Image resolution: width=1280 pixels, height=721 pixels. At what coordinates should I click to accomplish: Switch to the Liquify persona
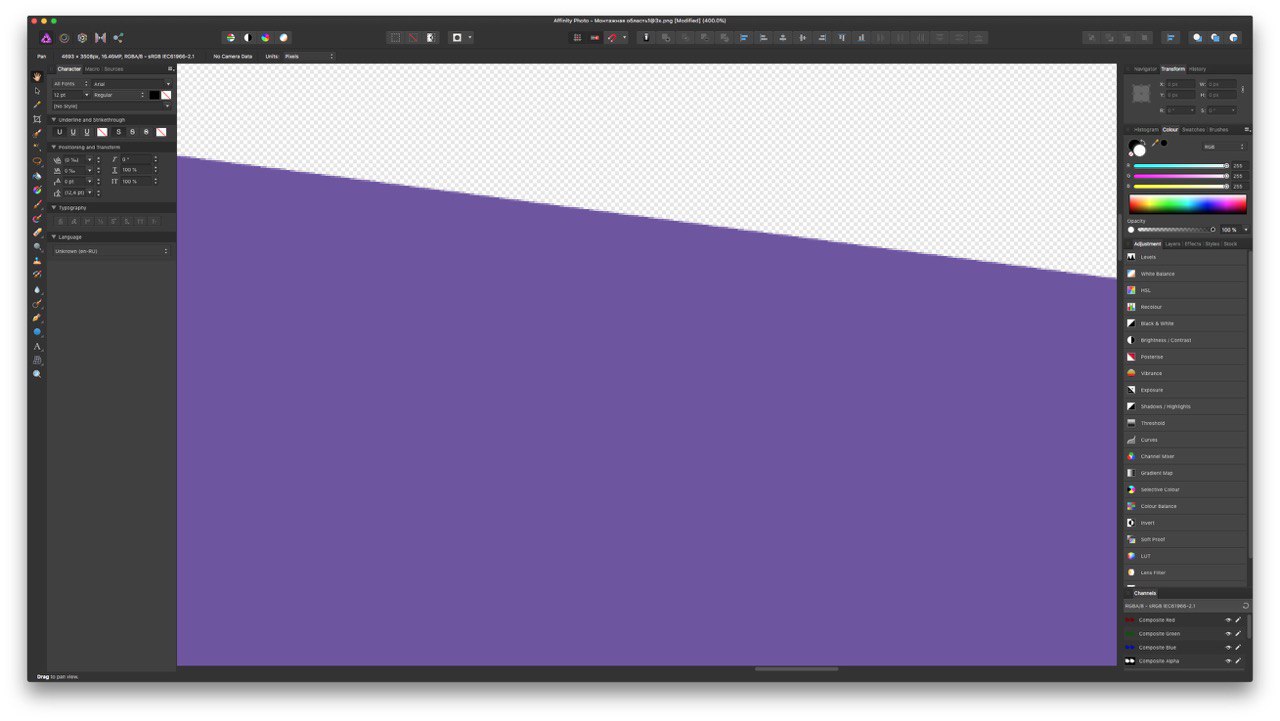[64, 38]
